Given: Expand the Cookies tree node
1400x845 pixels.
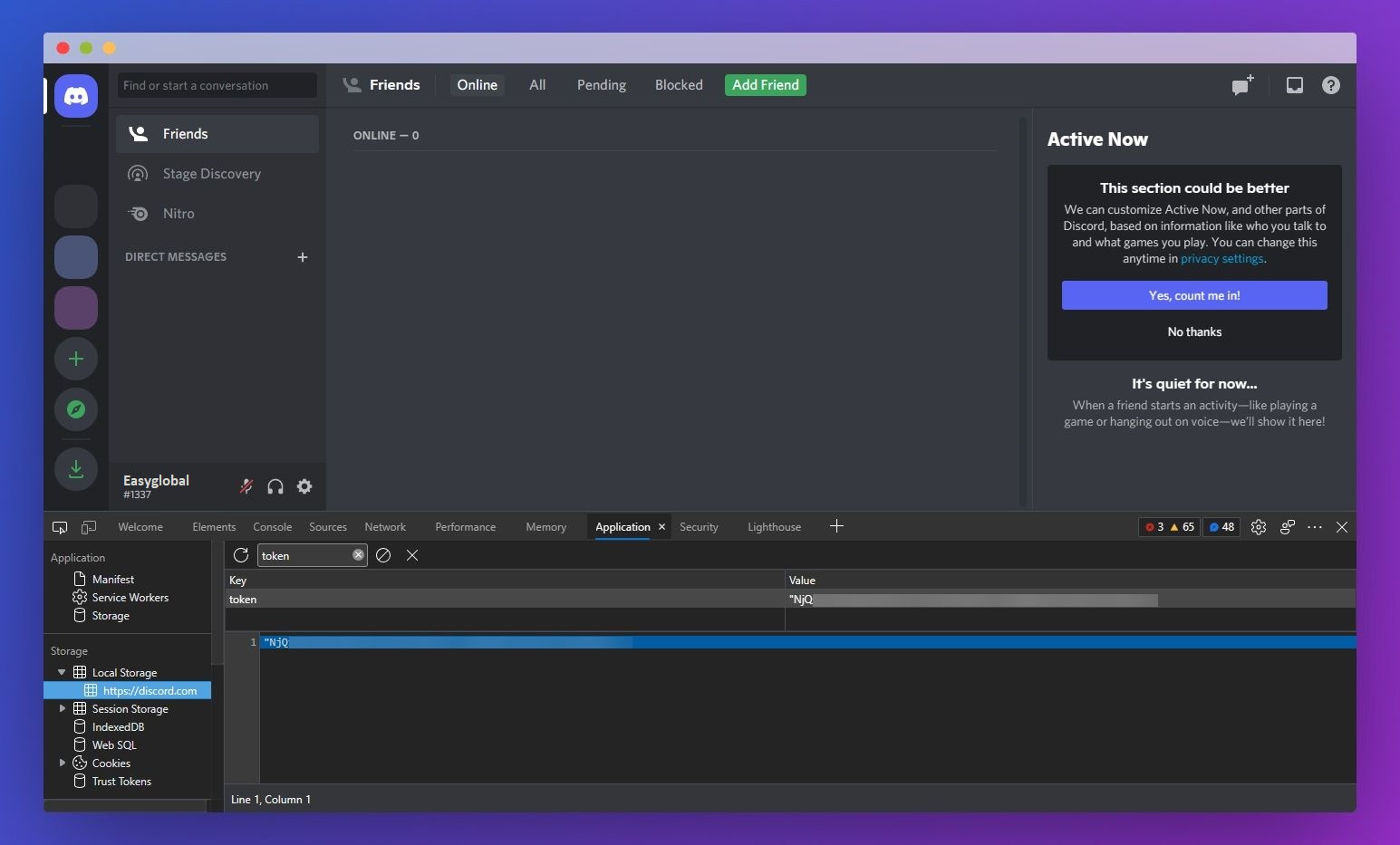Looking at the screenshot, I should click(62, 763).
